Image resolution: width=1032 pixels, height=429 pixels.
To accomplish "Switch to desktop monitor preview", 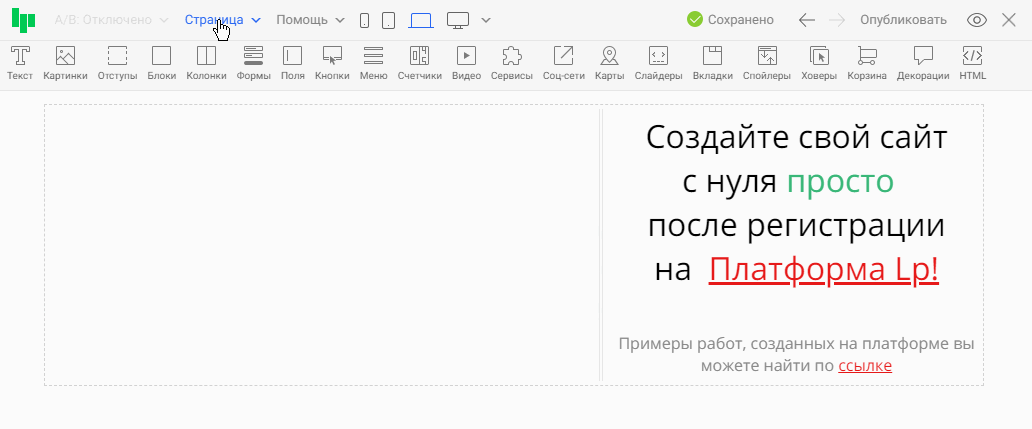I will pos(457,20).
